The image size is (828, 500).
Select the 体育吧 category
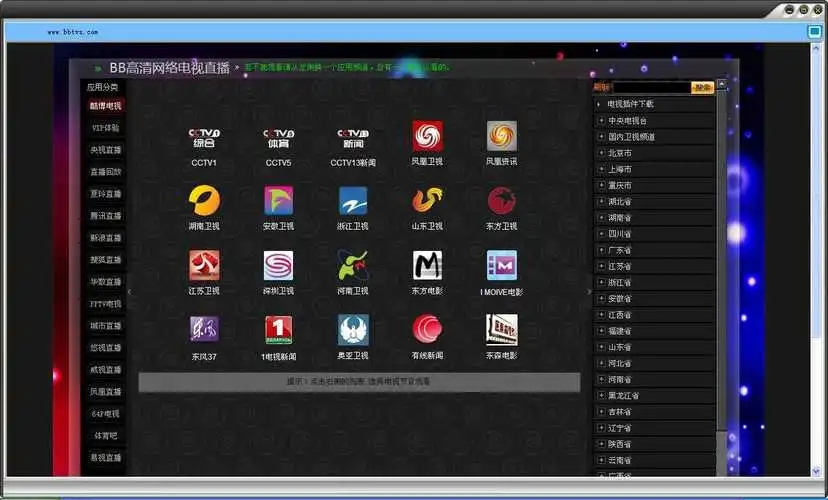pyautogui.click(x=106, y=436)
